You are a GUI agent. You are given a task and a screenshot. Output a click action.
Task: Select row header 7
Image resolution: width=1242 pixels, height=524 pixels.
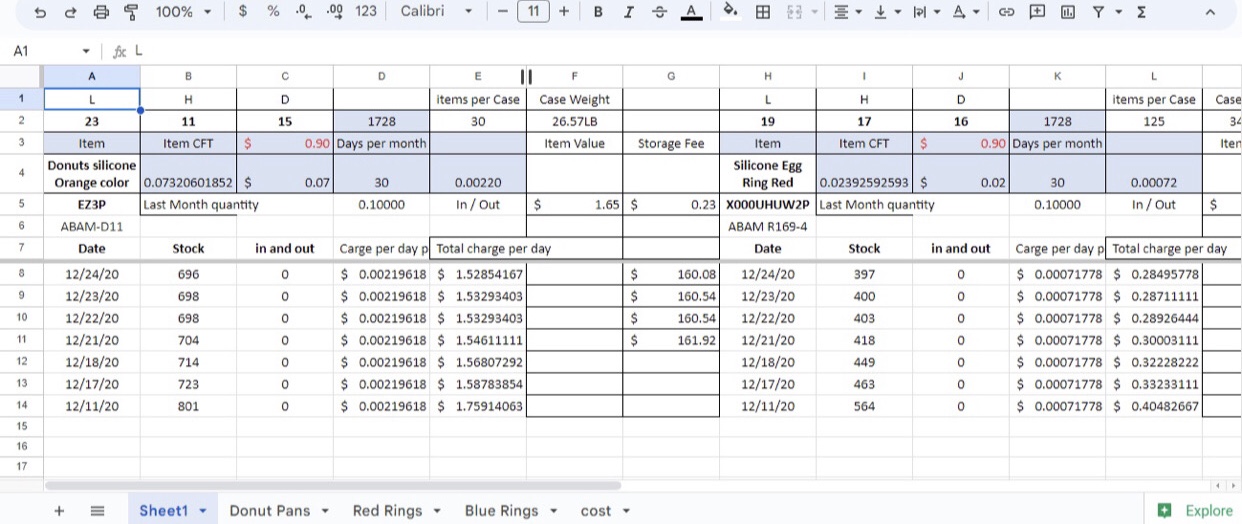(x=21, y=248)
